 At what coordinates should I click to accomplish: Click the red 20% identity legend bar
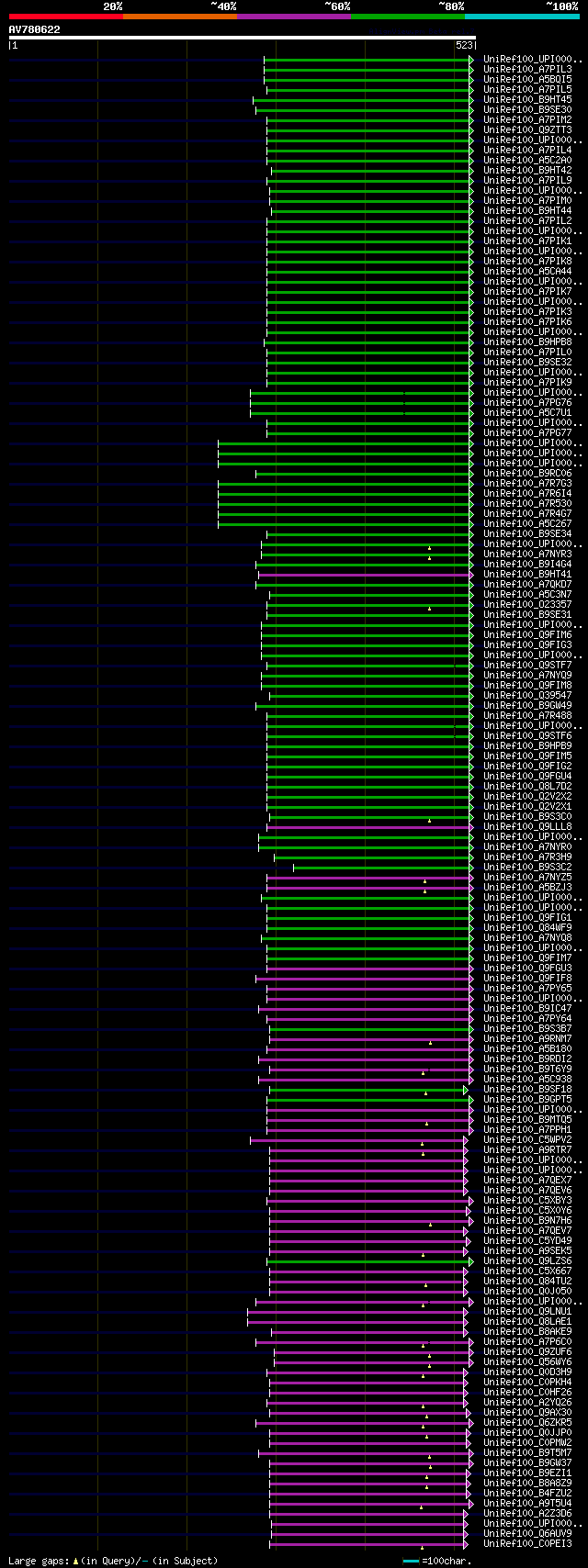[65, 17]
